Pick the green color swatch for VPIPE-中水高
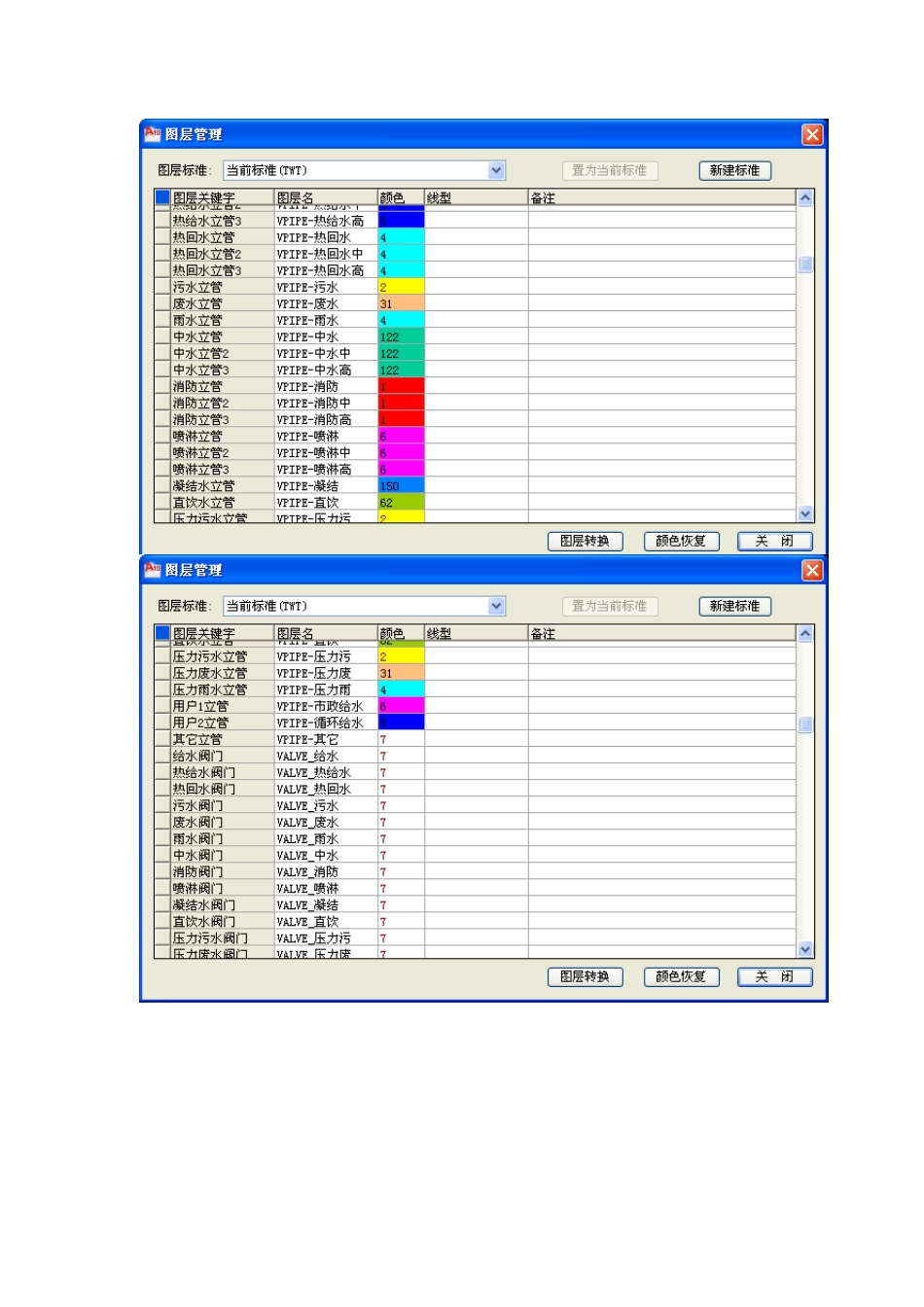The height and width of the screenshot is (1307, 924). [401, 370]
